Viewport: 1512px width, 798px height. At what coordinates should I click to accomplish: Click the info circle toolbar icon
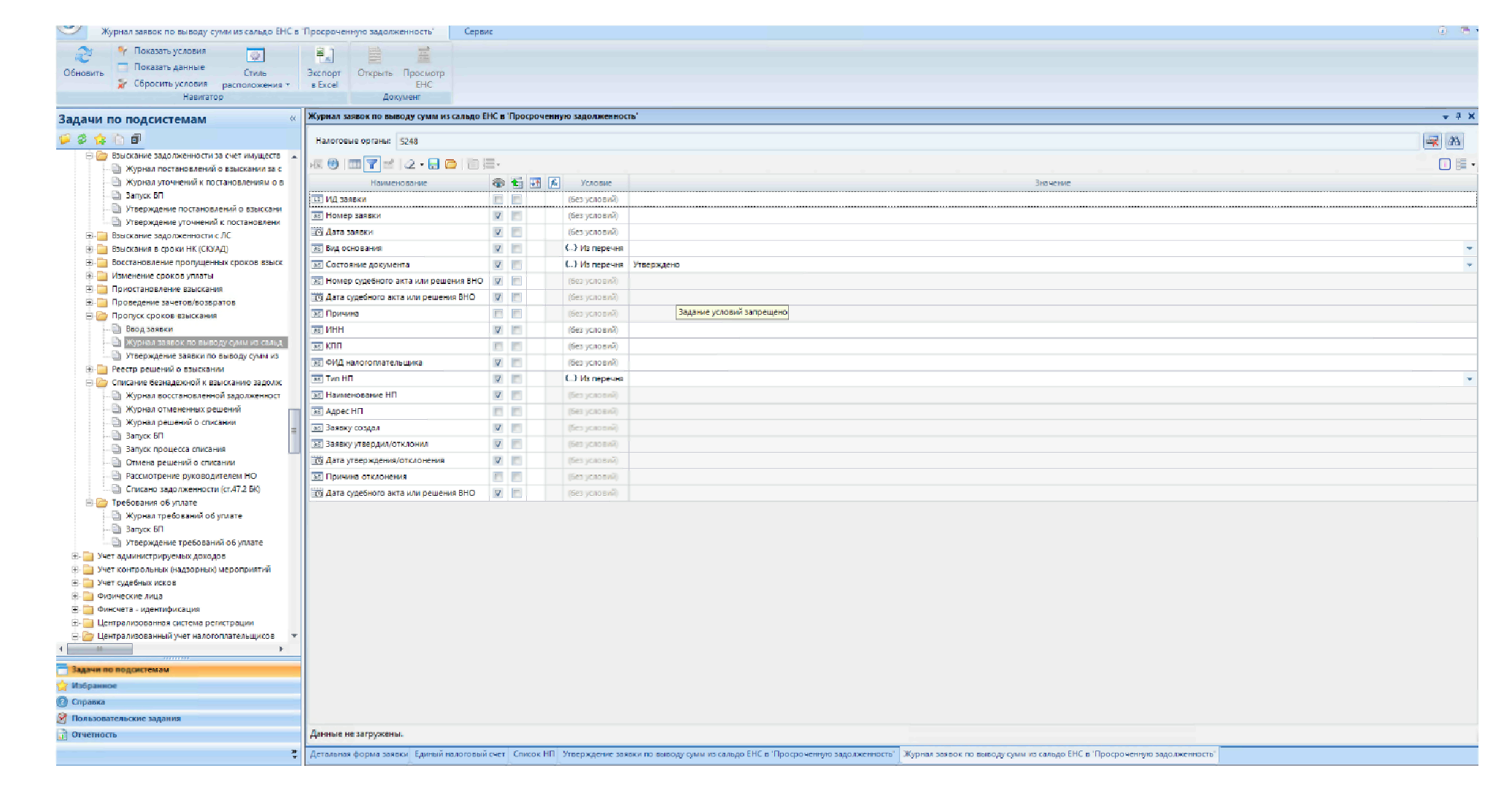(x=333, y=164)
